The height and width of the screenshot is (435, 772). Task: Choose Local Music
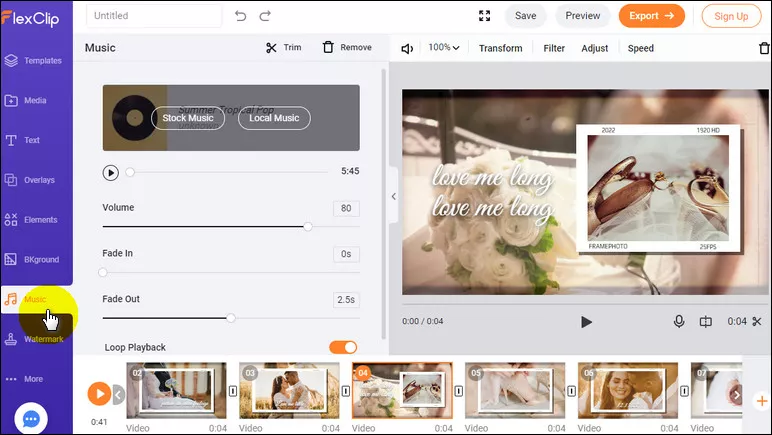click(x=274, y=118)
